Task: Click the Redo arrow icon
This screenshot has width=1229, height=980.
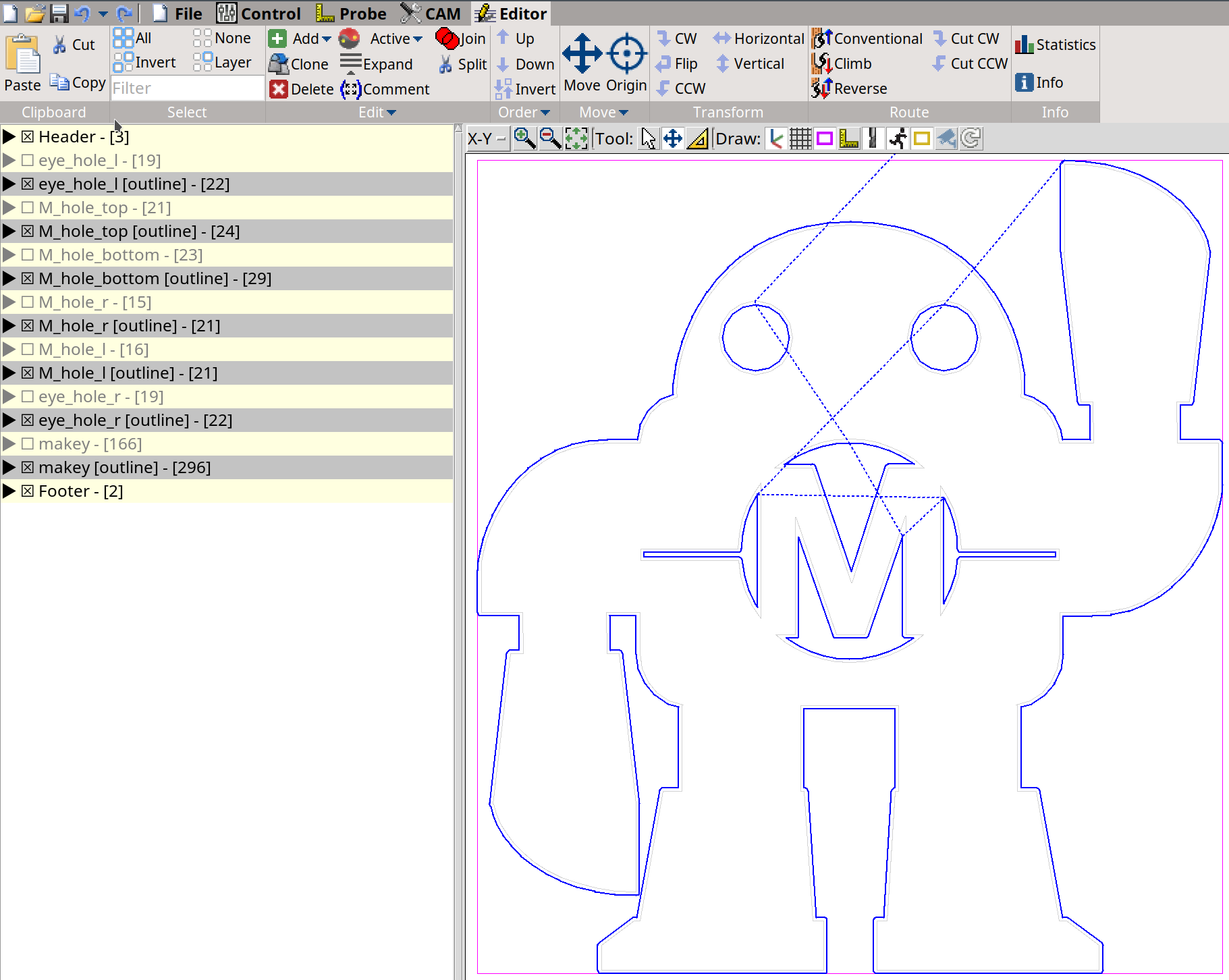Action: pos(124,13)
